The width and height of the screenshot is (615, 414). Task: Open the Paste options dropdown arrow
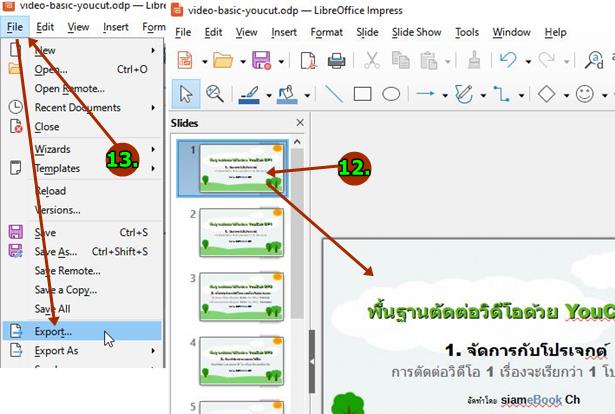pyautogui.click(x=448, y=62)
